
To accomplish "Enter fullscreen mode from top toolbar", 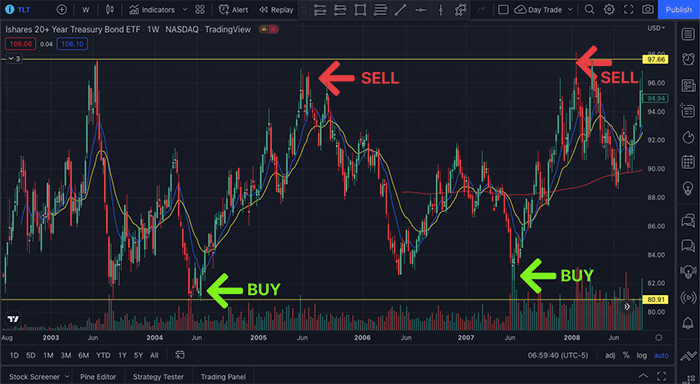I will (629, 9).
